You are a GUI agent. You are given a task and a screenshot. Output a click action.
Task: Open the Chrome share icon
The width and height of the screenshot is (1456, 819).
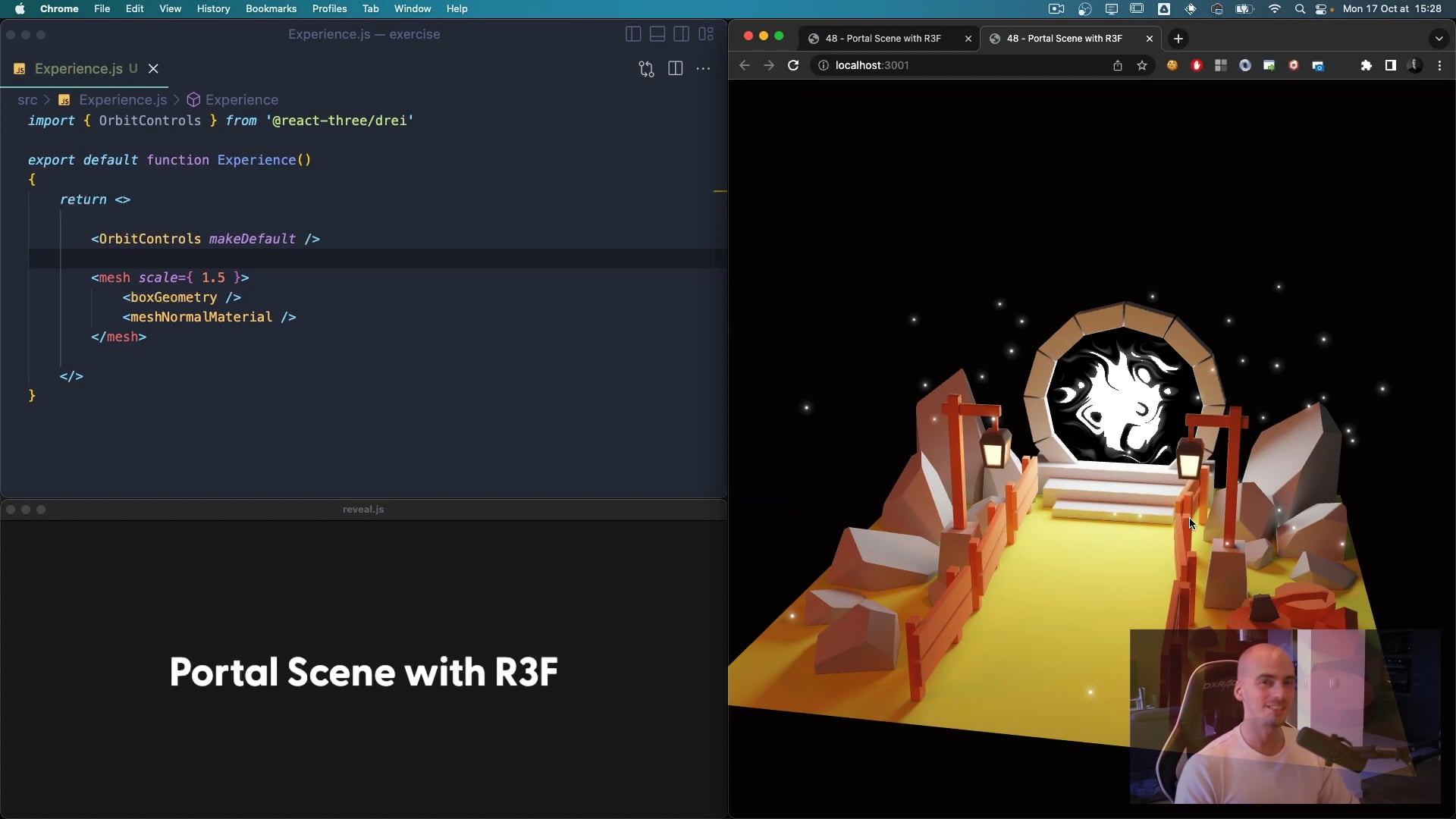click(x=1119, y=66)
